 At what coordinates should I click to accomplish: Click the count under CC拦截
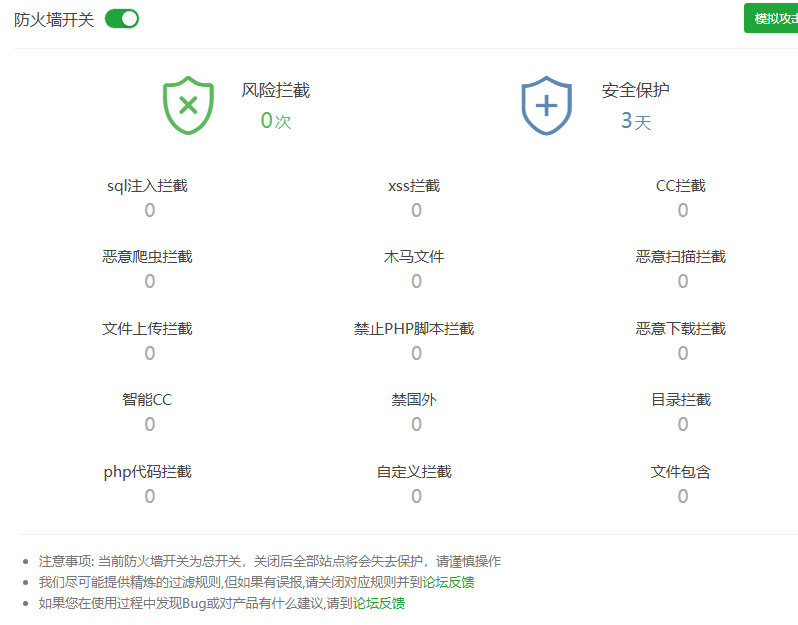coord(683,210)
